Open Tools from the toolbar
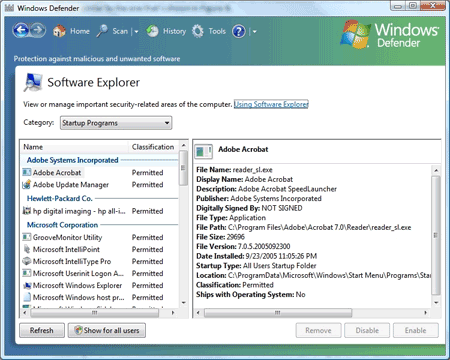This screenshot has width=450, height=360. pyautogui.click(x=217, y=31)
